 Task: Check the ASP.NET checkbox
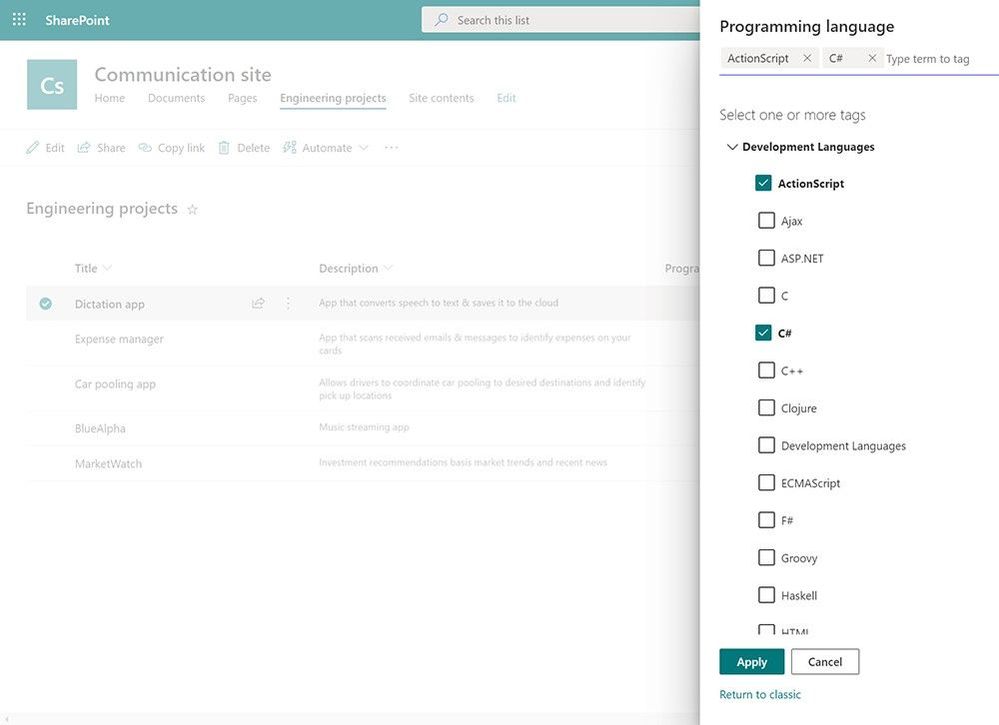pos(766,258)
